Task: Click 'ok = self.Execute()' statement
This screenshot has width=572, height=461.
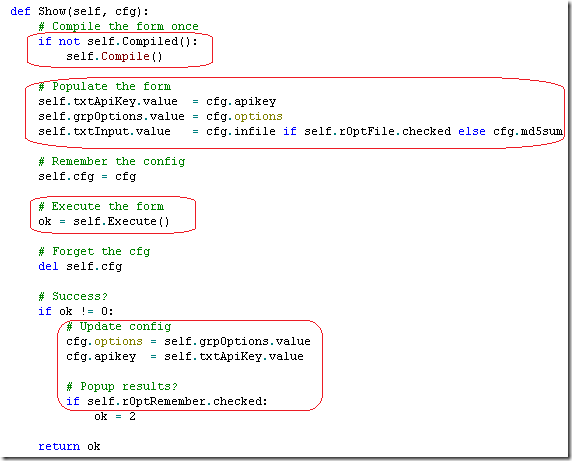Action: [x=104, y=221]
